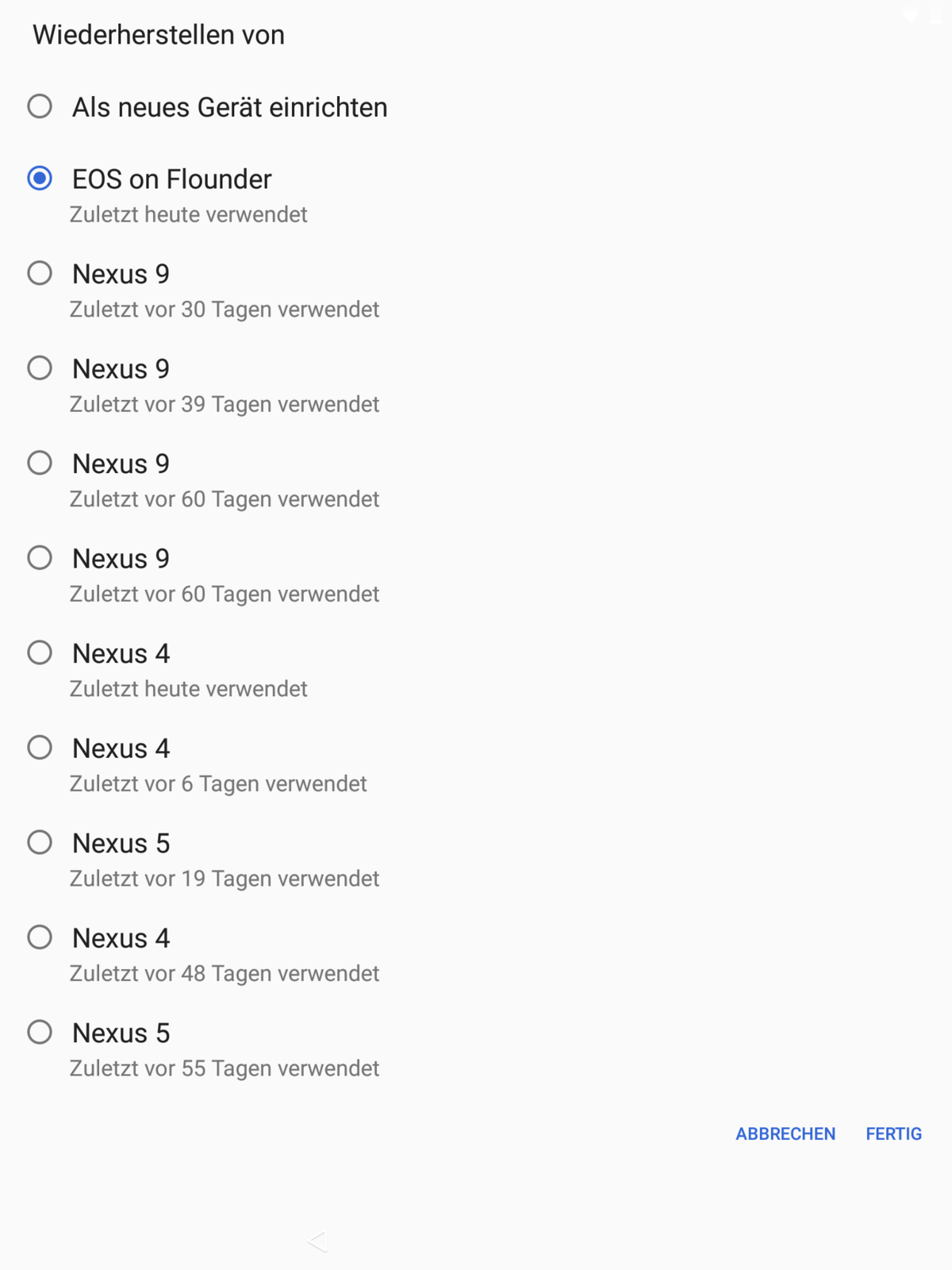Choose Nexus 9 last used 30 days ago

(x=40, y=274)
